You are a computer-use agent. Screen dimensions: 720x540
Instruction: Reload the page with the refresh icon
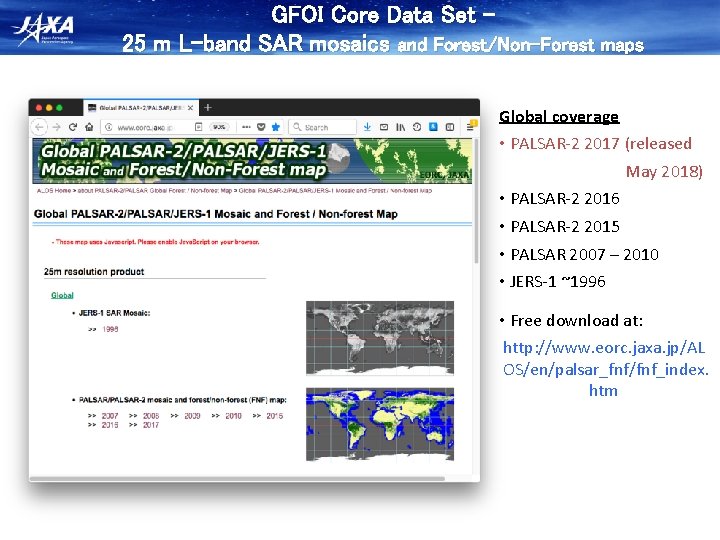pos(73,127)
